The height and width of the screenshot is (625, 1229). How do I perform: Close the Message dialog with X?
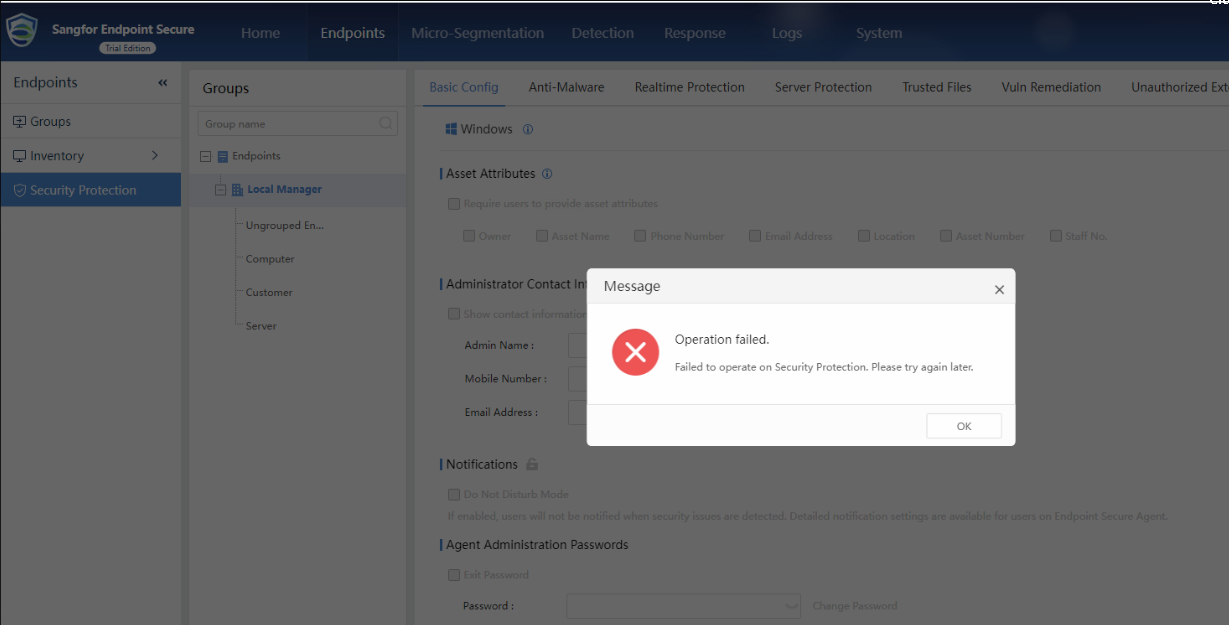(999, 290)
